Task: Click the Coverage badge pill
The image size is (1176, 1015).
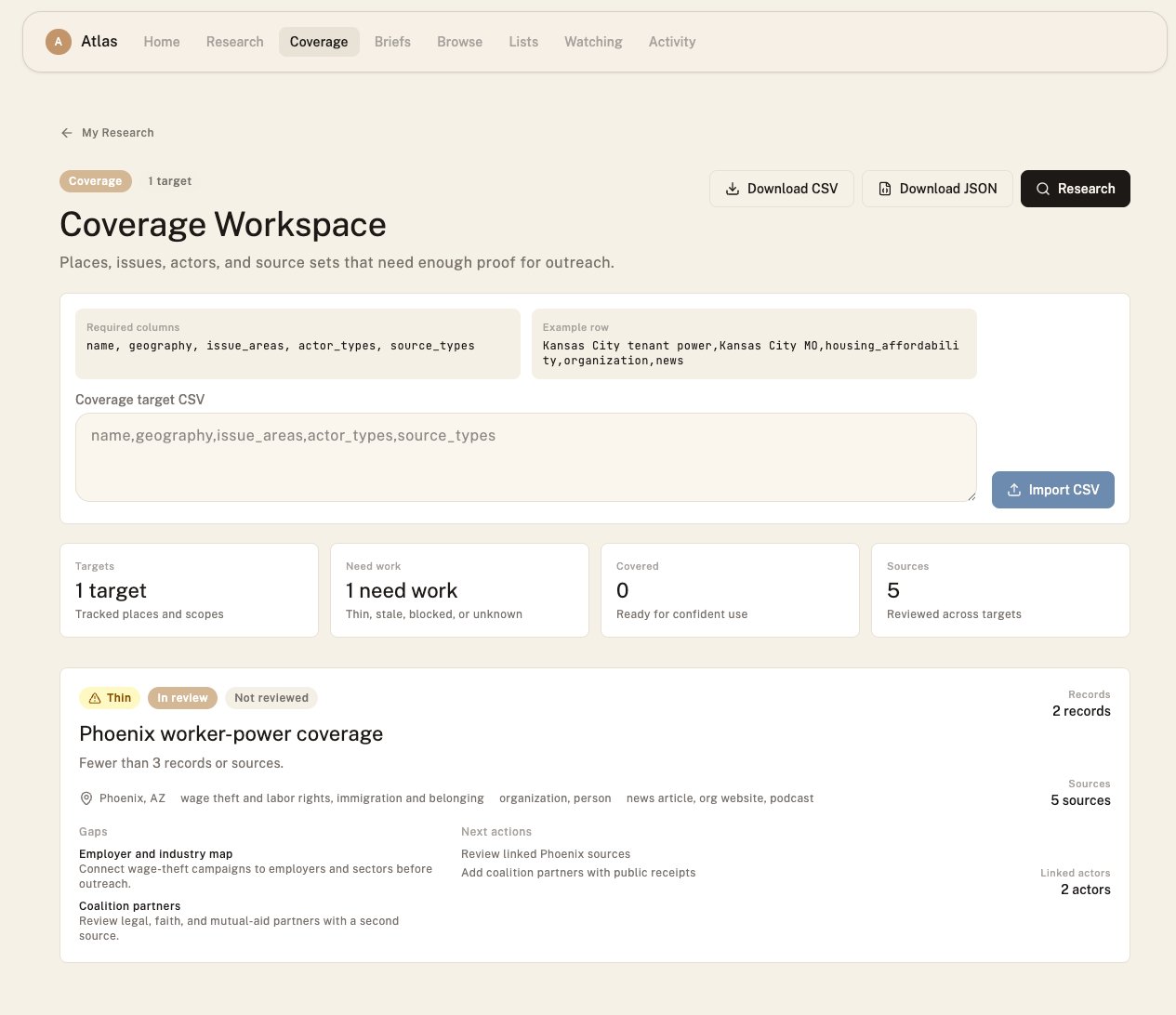Action: [96, 181]
